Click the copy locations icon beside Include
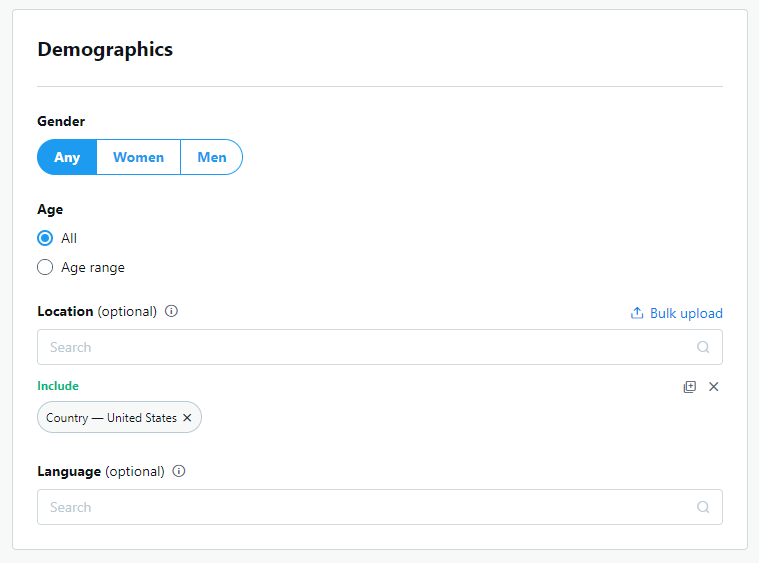This screenshot has width=759, height=563. [689, 387]
